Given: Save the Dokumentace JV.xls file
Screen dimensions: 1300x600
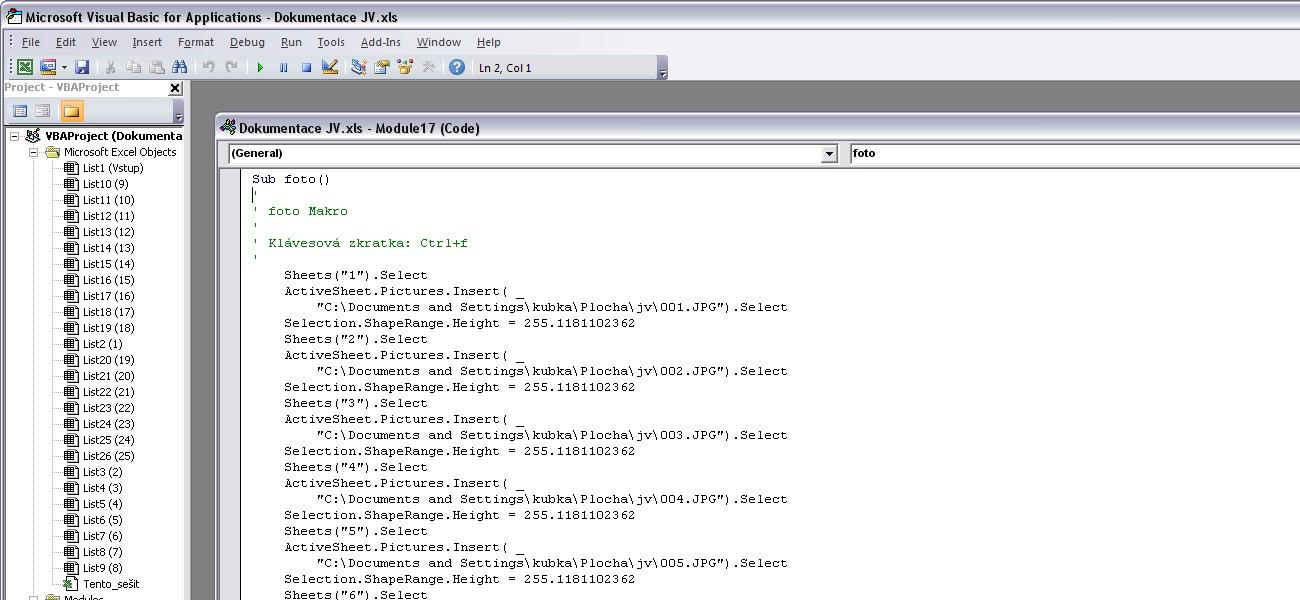Looking at the screenshot, I should (82, 67).
